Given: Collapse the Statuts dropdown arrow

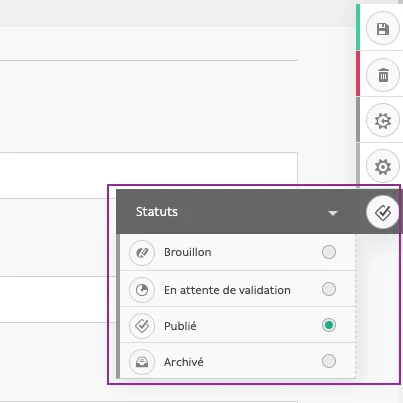Looking at the screenshot, I should point(333,213).
